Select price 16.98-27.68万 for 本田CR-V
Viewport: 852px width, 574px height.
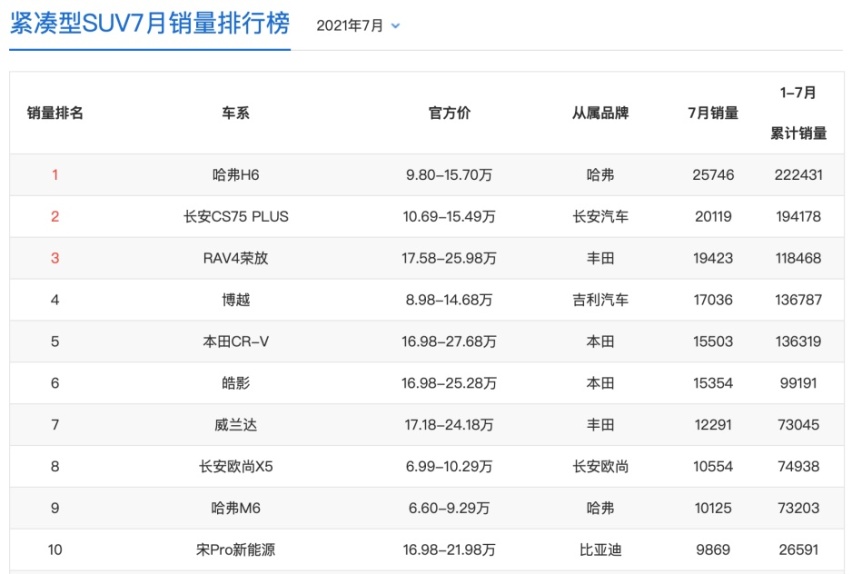pyautogui.click(x=449, y=341)
